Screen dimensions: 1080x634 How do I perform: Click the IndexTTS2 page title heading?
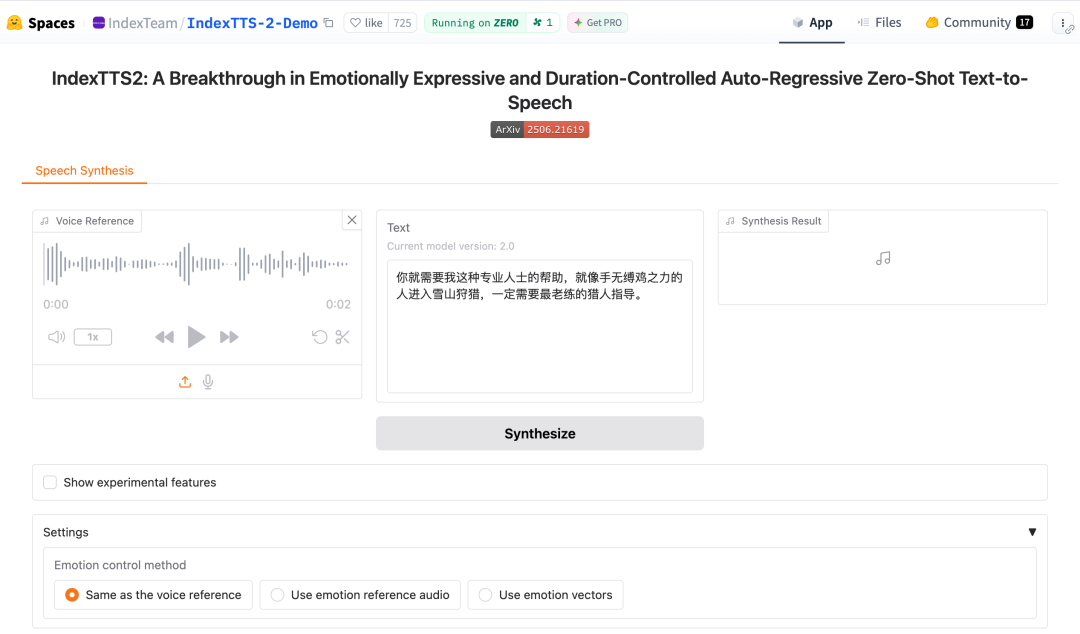(539, 90)
